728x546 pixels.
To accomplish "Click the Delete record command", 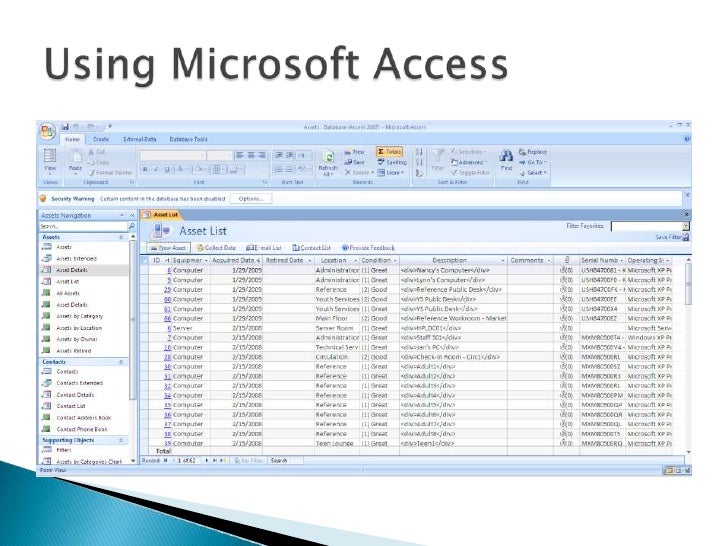I will [x=359, y=173].
